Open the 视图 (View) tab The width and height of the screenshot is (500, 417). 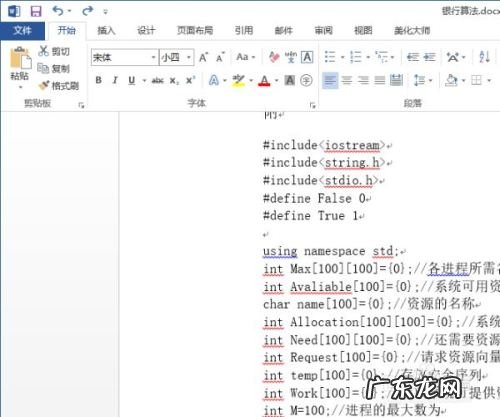tap(363, 31)
